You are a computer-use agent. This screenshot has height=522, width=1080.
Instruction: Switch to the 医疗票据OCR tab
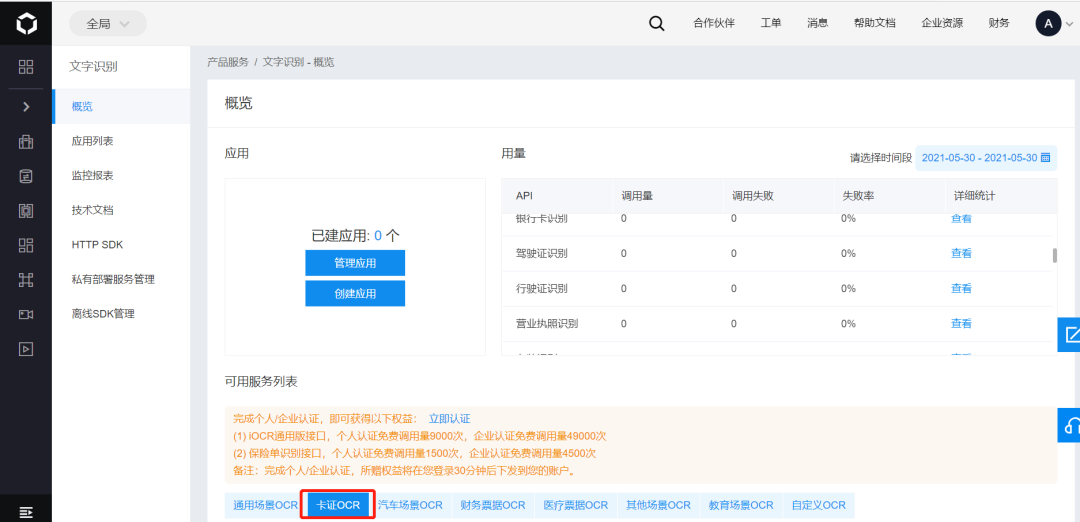pyautogui.click(x=575, y=505)
